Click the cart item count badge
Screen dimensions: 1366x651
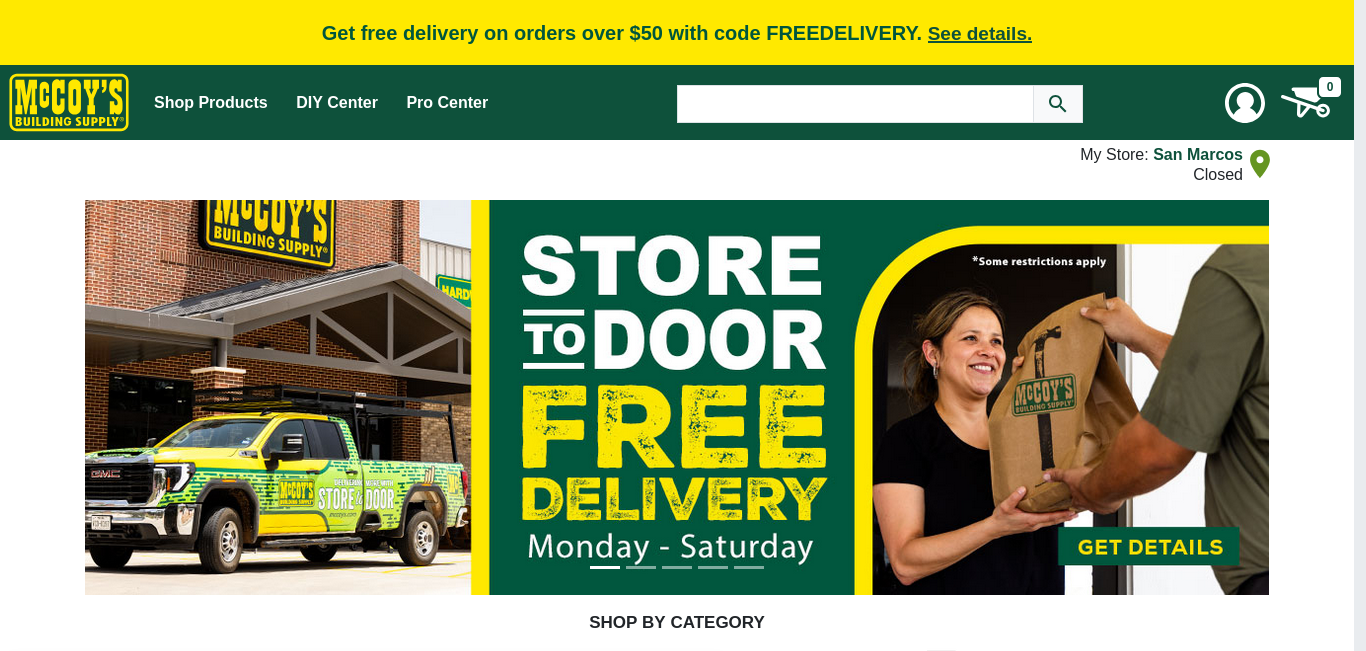pyautogui.click(x=1330, y=87)
